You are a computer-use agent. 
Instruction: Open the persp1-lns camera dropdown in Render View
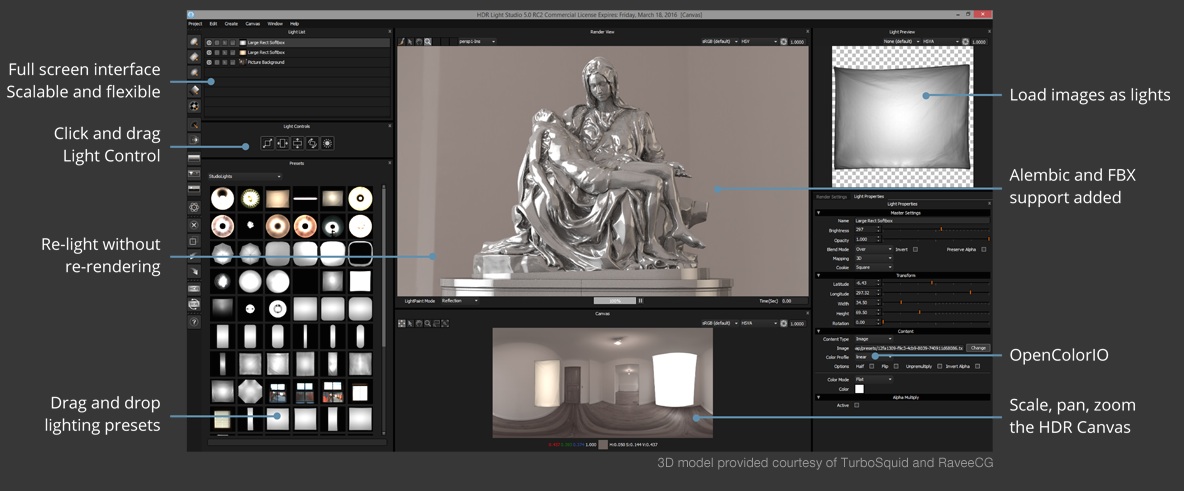pyautogui.click(x=478, y=42)
